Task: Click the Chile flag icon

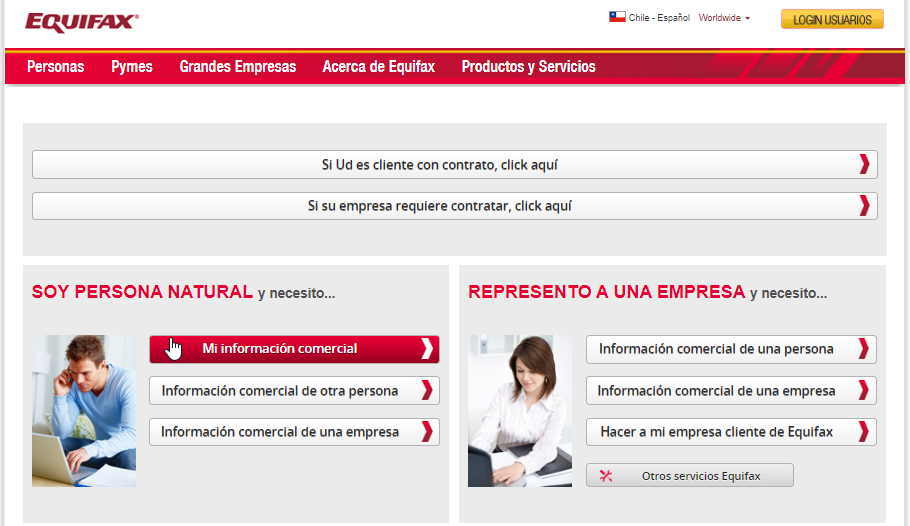Action: (617, 17)
